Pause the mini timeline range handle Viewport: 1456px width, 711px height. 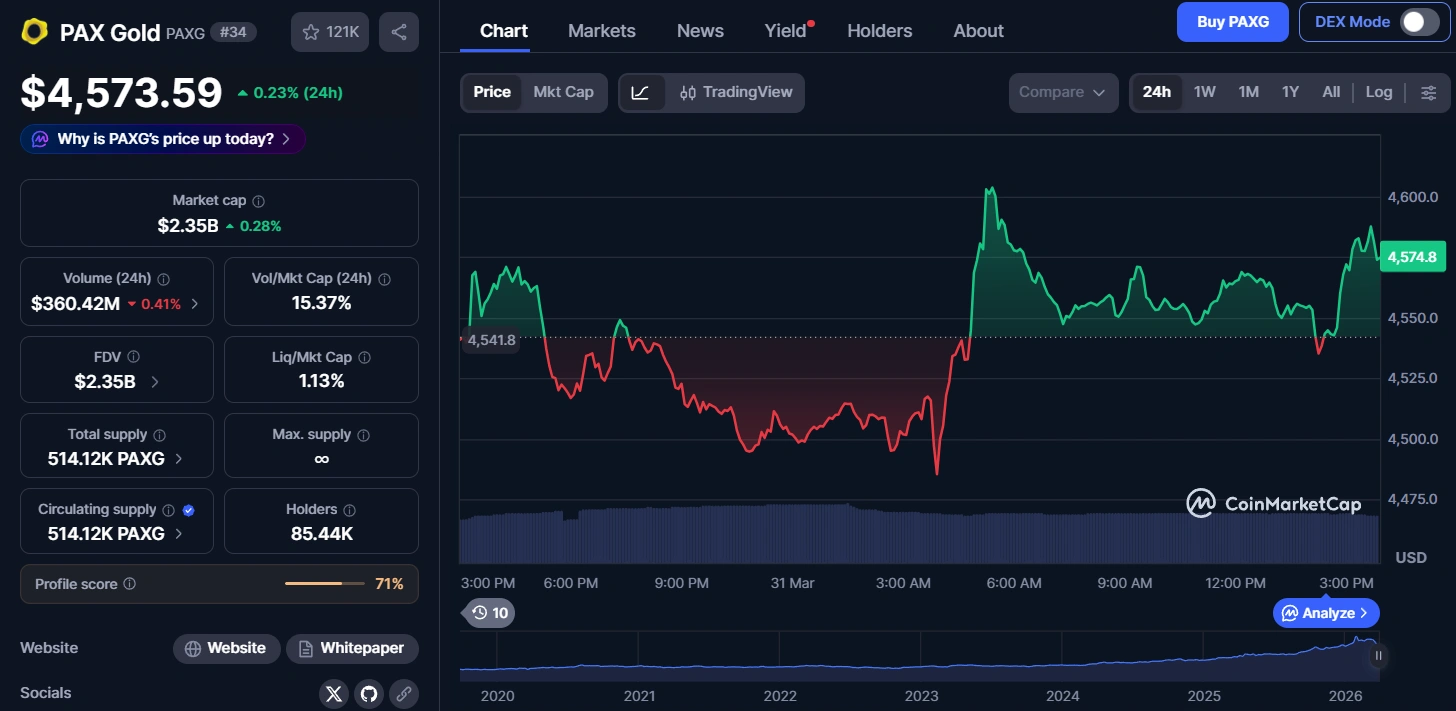pyautogui.click(x=1378, y=656)
